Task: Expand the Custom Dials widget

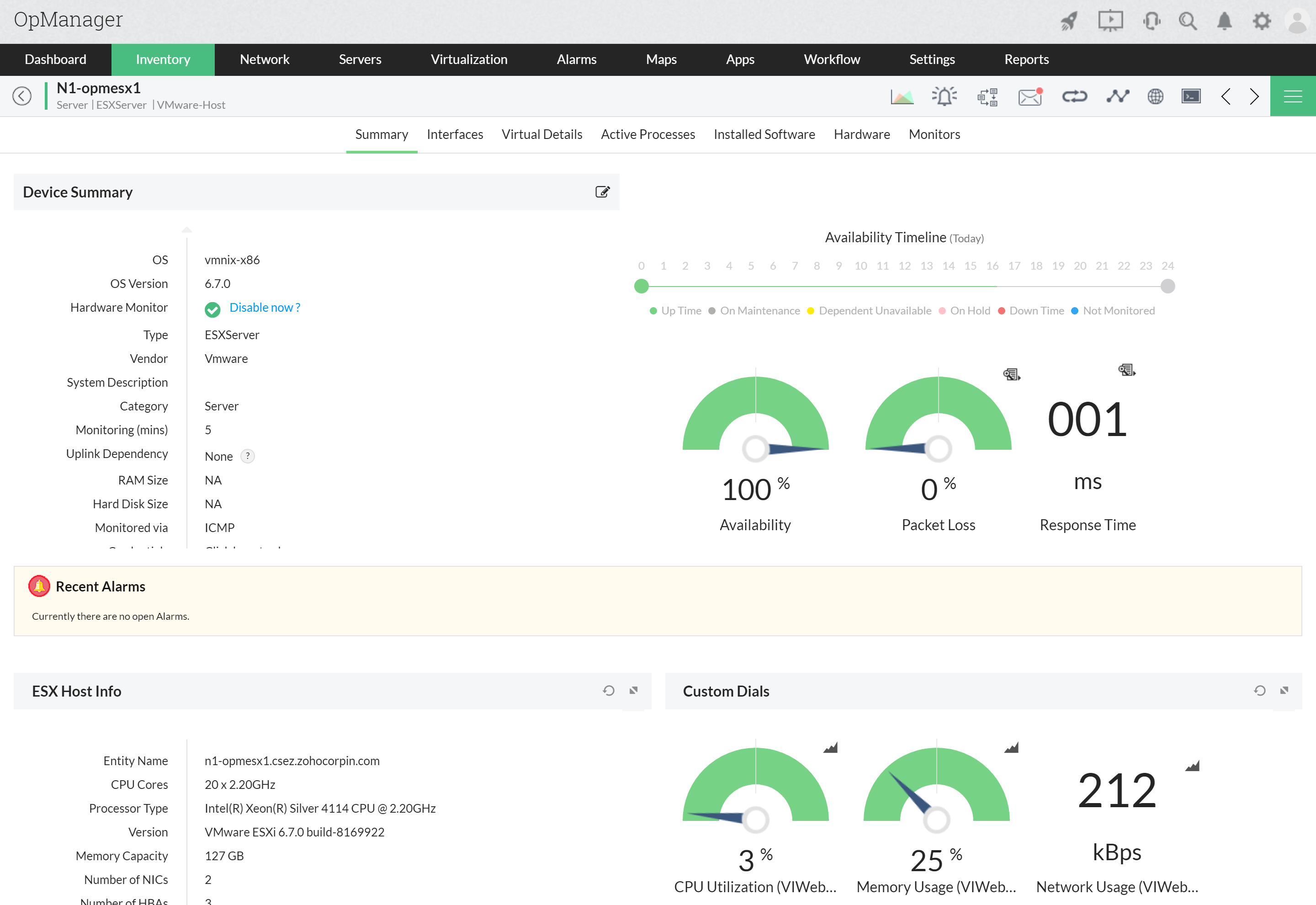Action: coord(1284,691)
